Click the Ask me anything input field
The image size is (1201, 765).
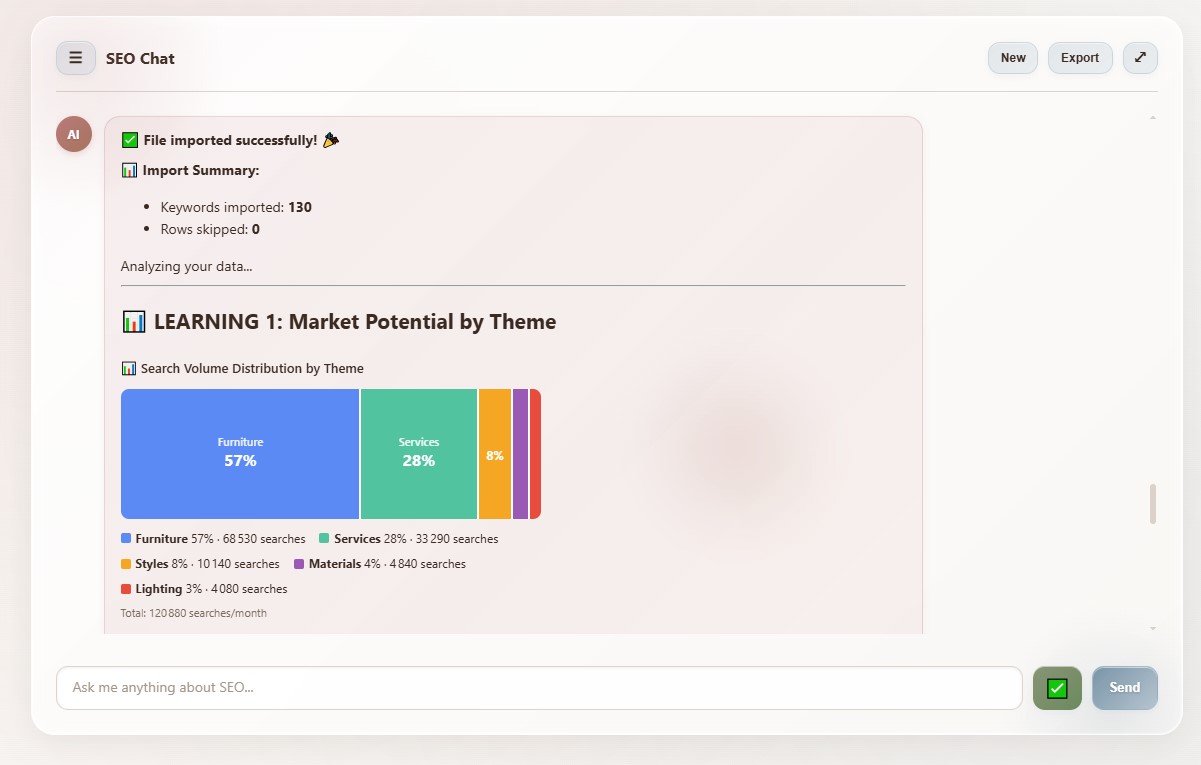(540, 687)
